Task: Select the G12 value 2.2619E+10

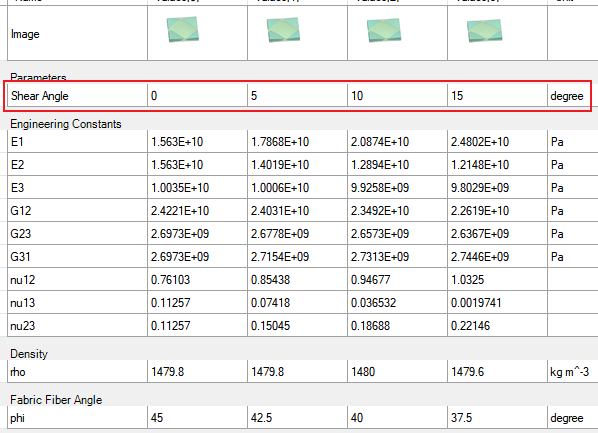Action: point(480,211)
